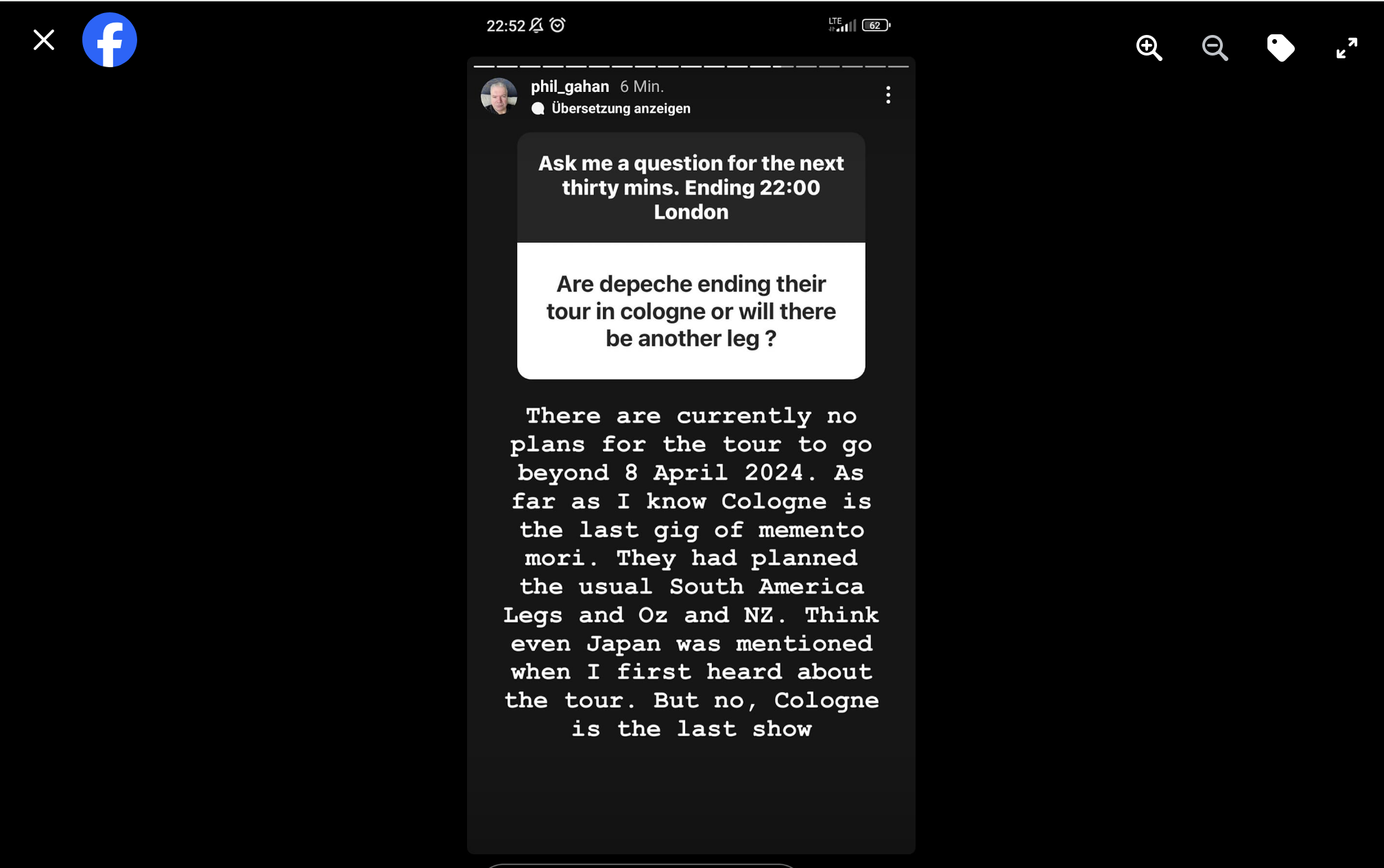
Task: Enter fullscreen mode
Action: (x=1346, y=48)
